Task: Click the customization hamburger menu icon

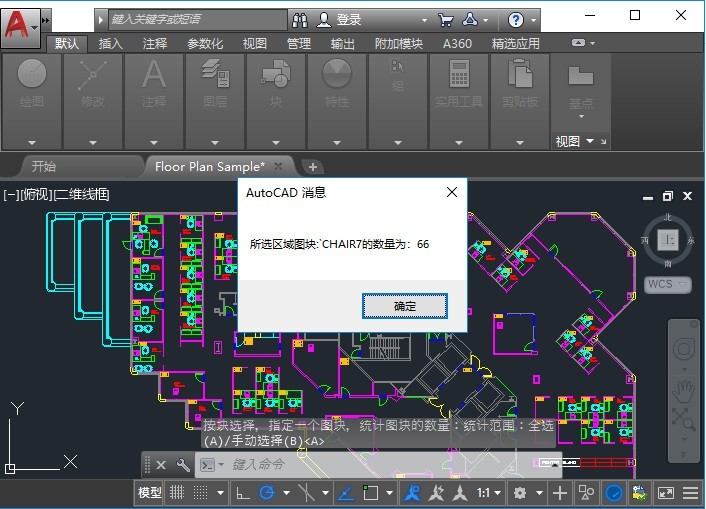Action: (x=690, y=493)
